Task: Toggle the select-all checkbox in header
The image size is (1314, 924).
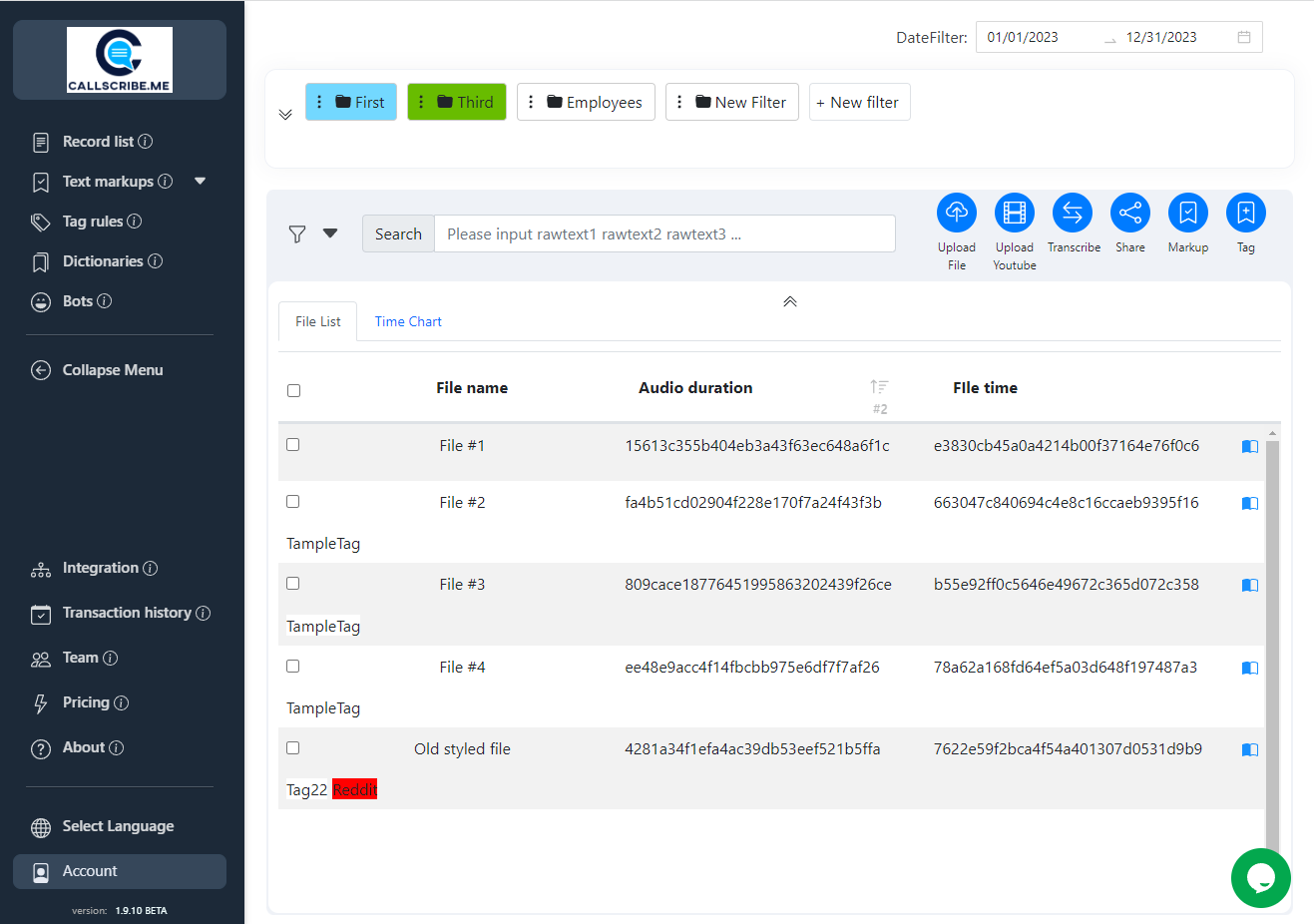Action: click(x=293, y=390)
